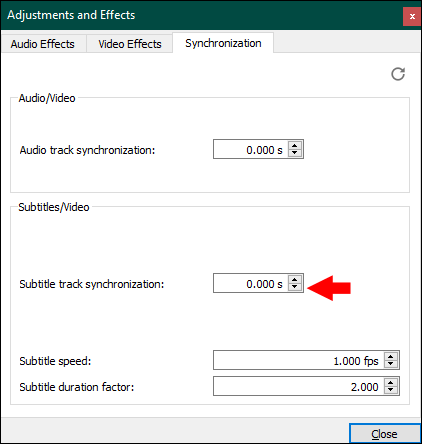This screenshot has width=422, height=444.
Task: Increase subtitle duration factor with up arrow
Action: point(391,382)
